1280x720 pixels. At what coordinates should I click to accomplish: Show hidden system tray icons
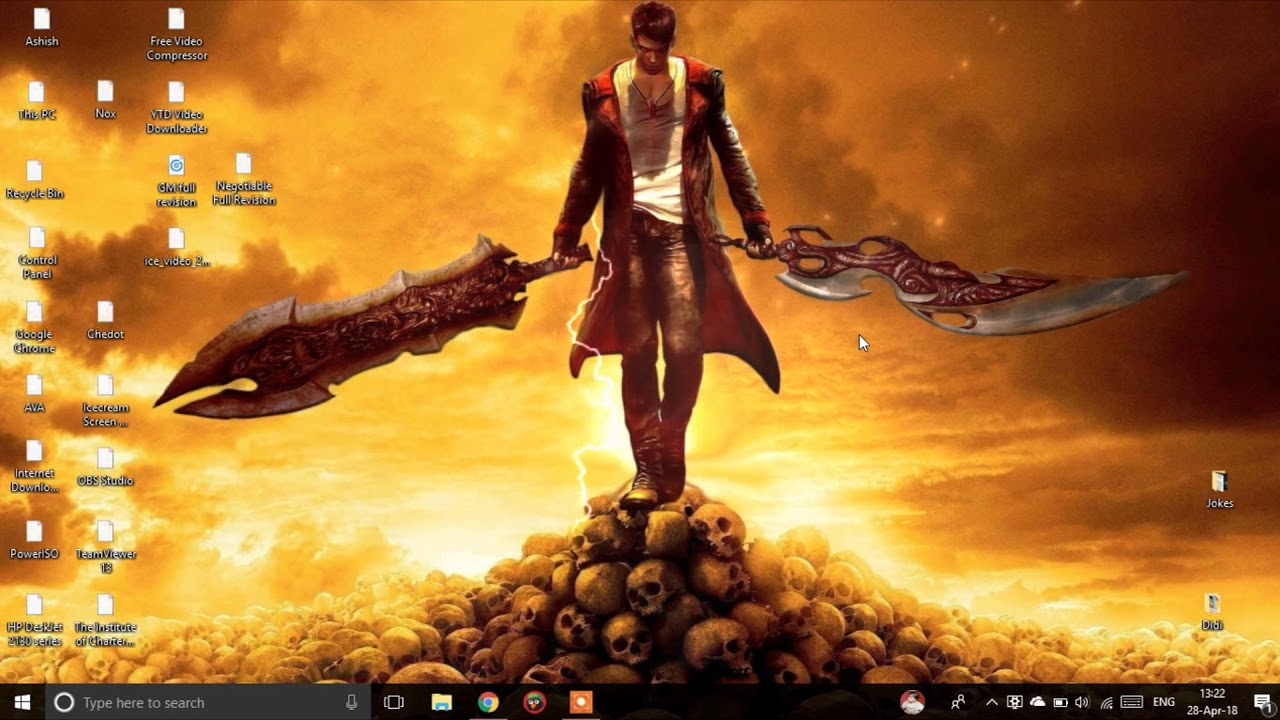[992, 702]
